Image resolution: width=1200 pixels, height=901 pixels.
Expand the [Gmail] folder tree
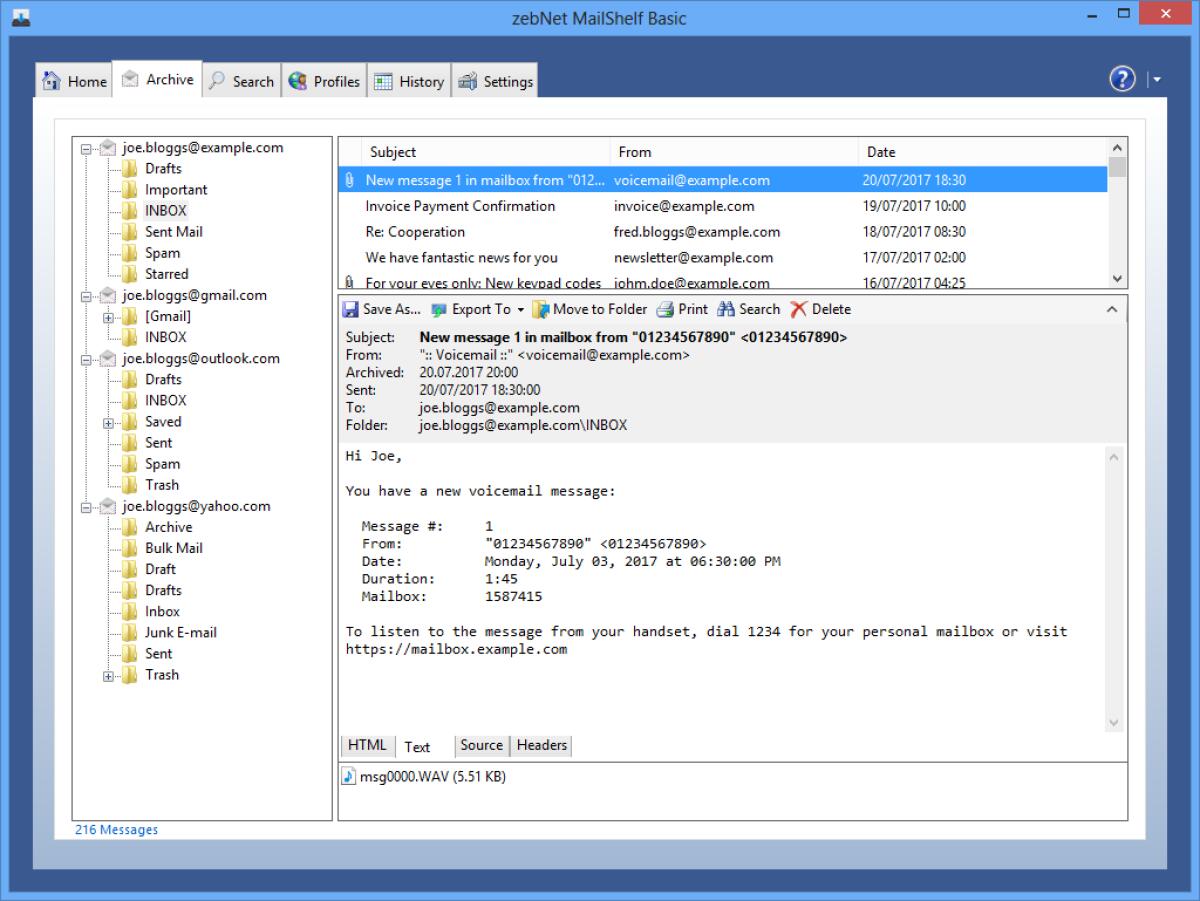coord(108,316)
